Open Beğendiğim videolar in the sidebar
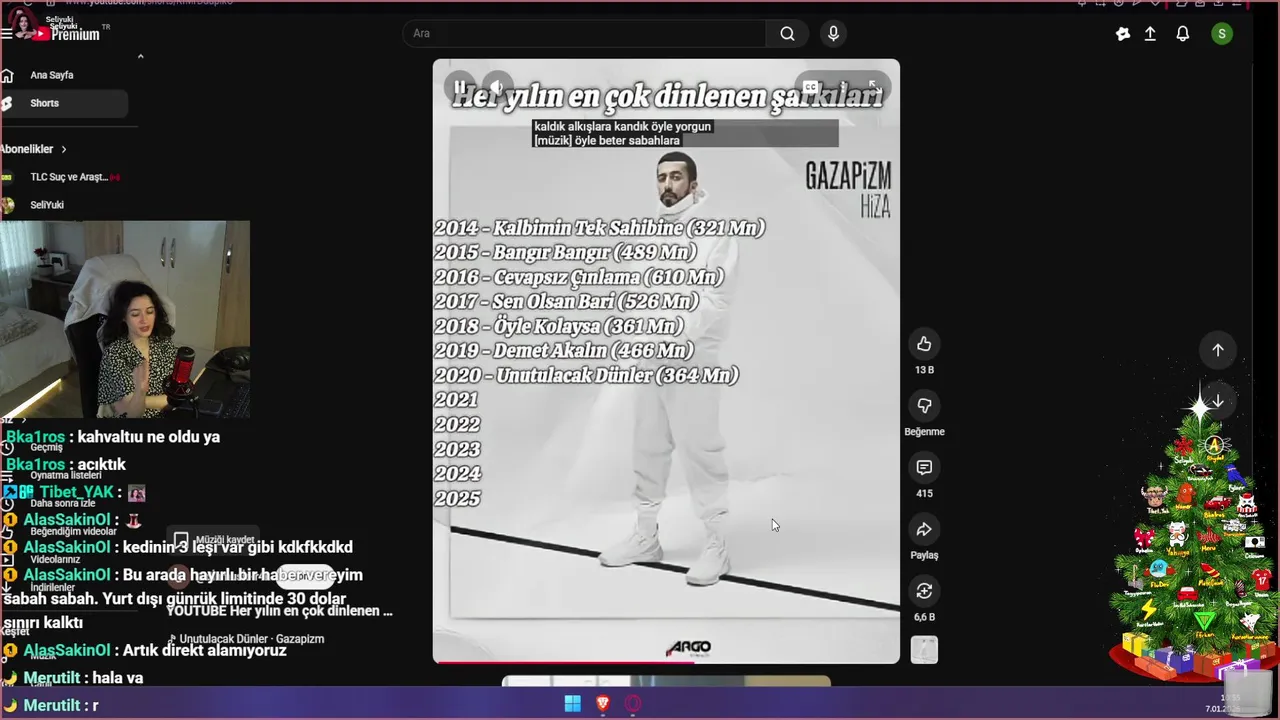 [73, 531]
